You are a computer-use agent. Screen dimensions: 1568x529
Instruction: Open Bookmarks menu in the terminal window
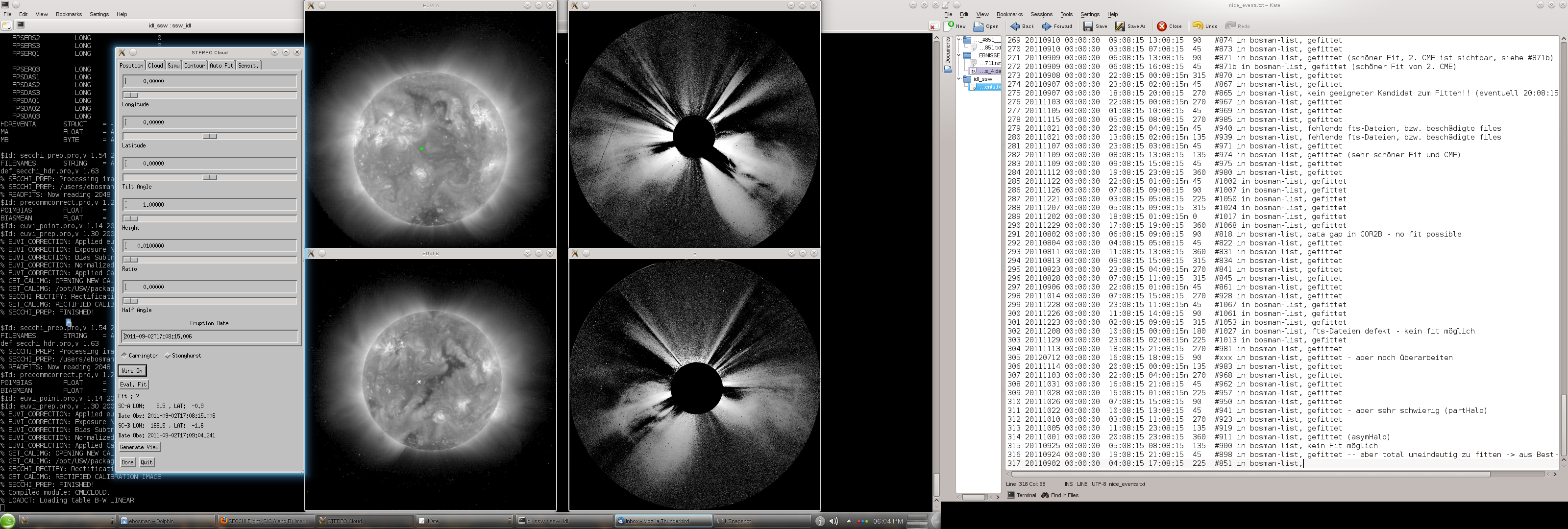(x=69, y=14)
